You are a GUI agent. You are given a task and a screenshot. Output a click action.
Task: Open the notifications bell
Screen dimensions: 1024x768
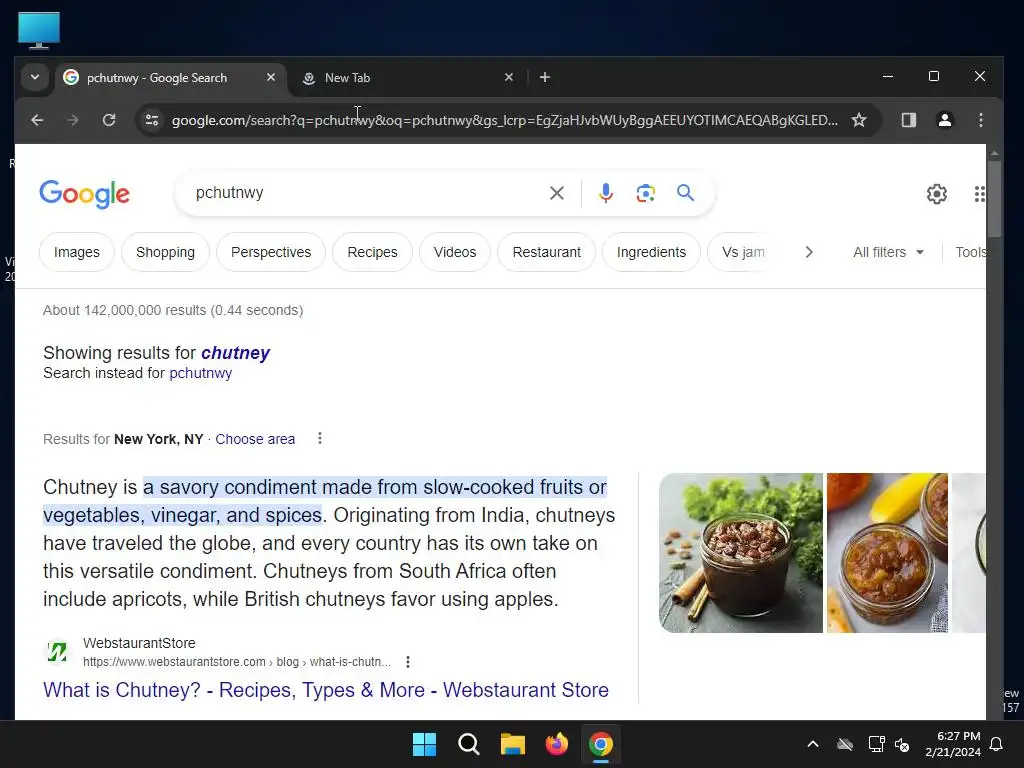(x=997, y=744)
